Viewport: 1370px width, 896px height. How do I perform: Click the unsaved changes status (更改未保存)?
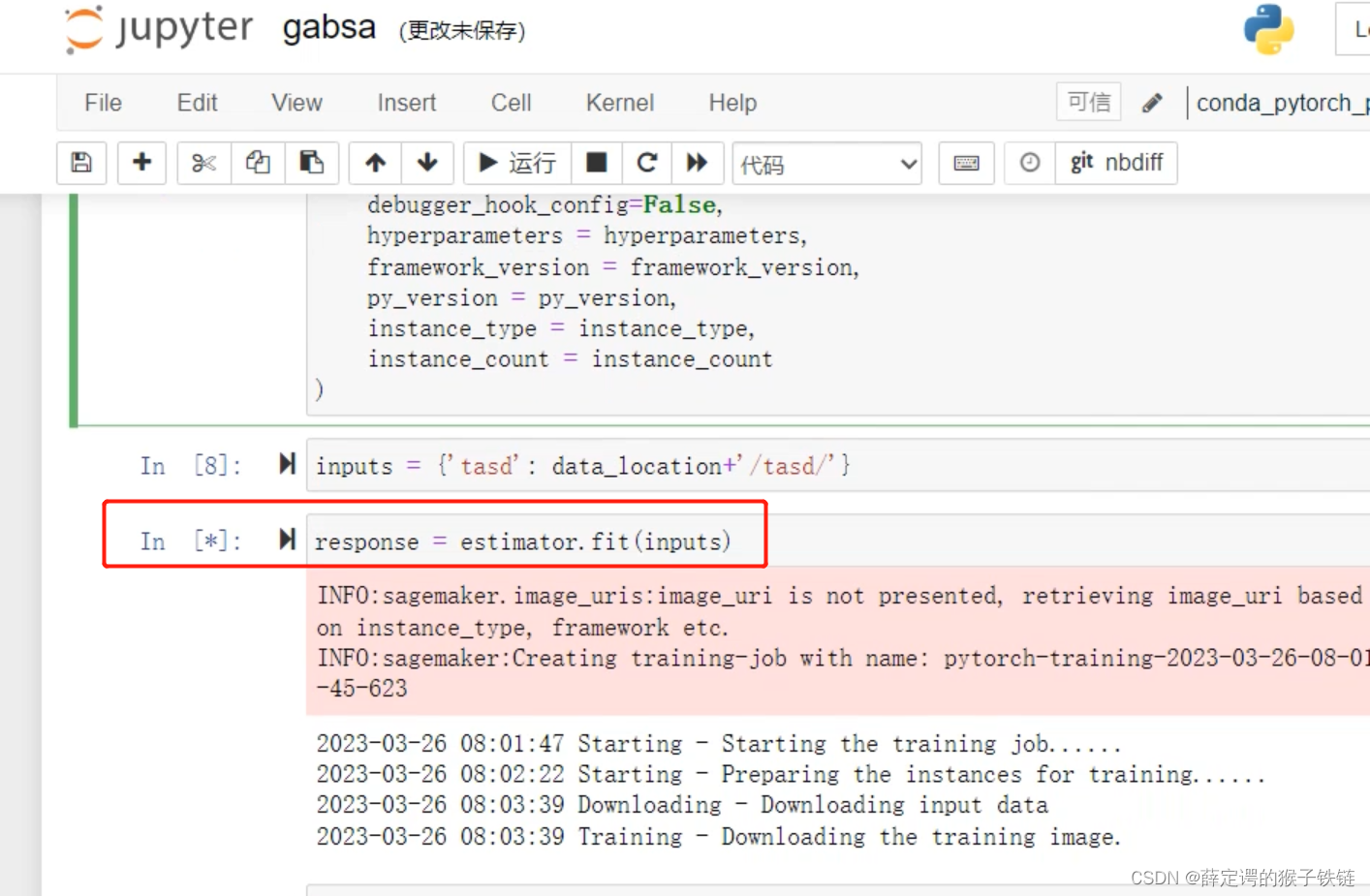tap(462, 31)
